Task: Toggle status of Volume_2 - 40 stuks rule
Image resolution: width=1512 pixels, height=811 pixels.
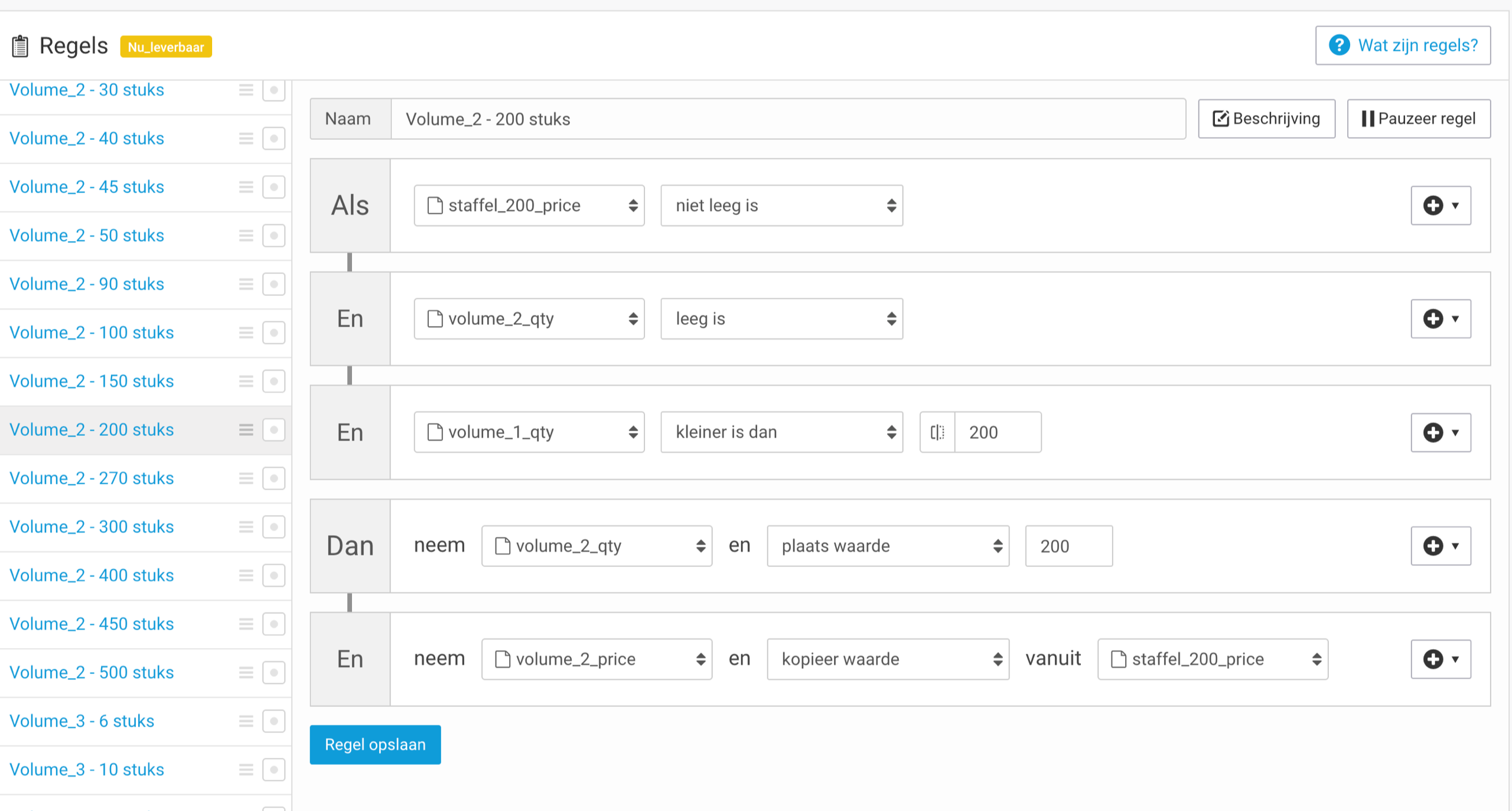Action: click(273, 138)
